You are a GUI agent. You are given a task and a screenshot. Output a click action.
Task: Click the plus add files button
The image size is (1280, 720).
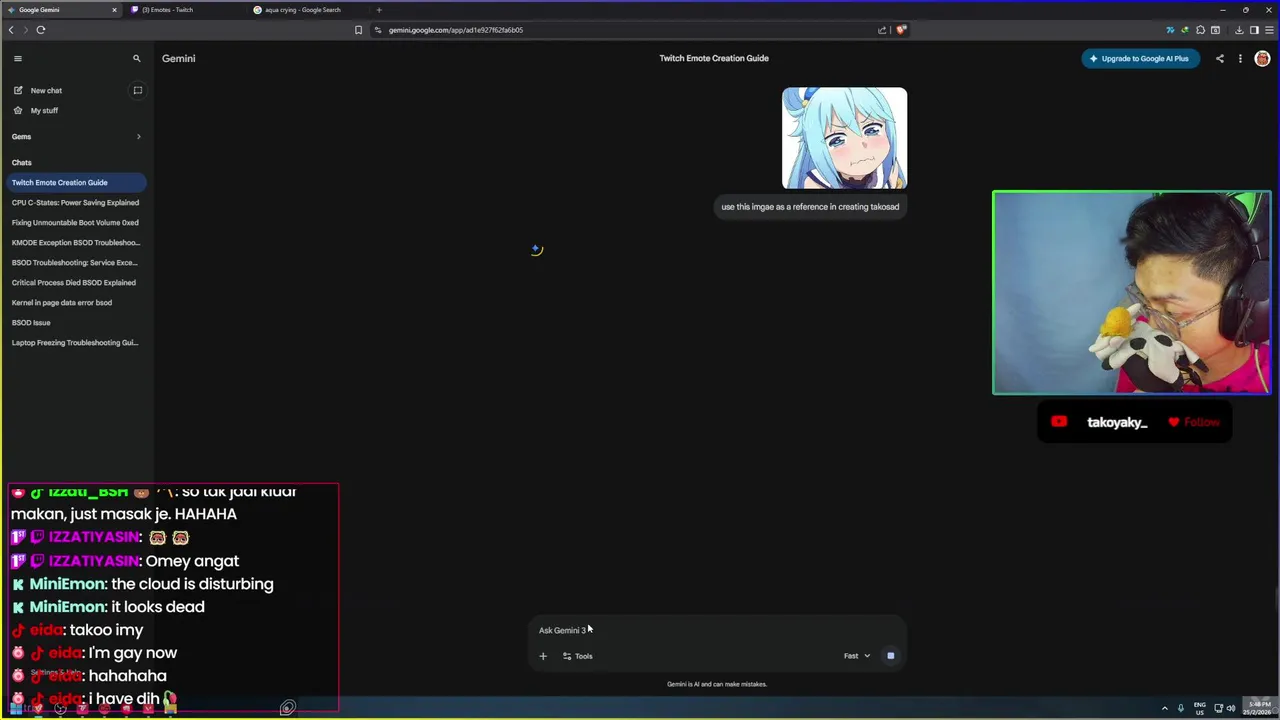coord(543,656)
